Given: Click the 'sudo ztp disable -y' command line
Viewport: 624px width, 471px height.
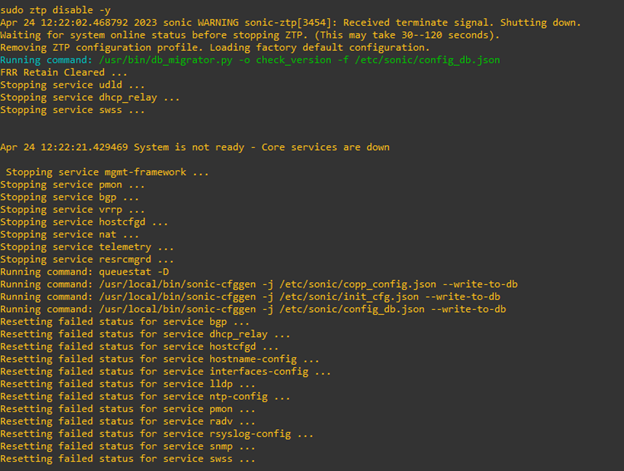Looking at the screenshot, I should 55,10.
